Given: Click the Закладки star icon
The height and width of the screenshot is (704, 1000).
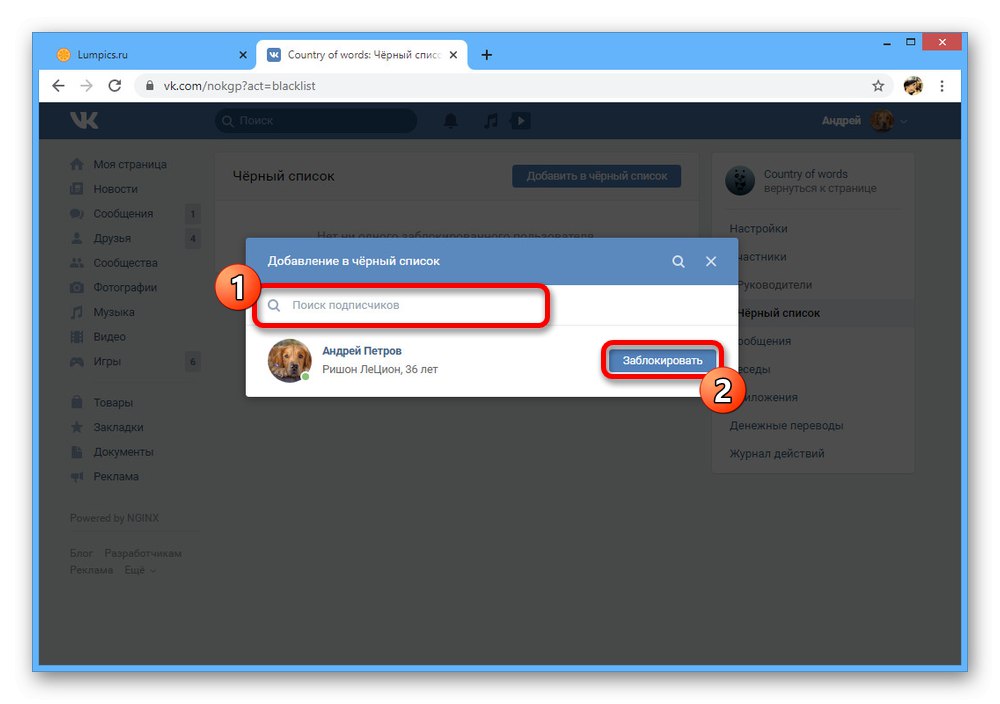Looking at the screenshot, I should pos(77,427).
